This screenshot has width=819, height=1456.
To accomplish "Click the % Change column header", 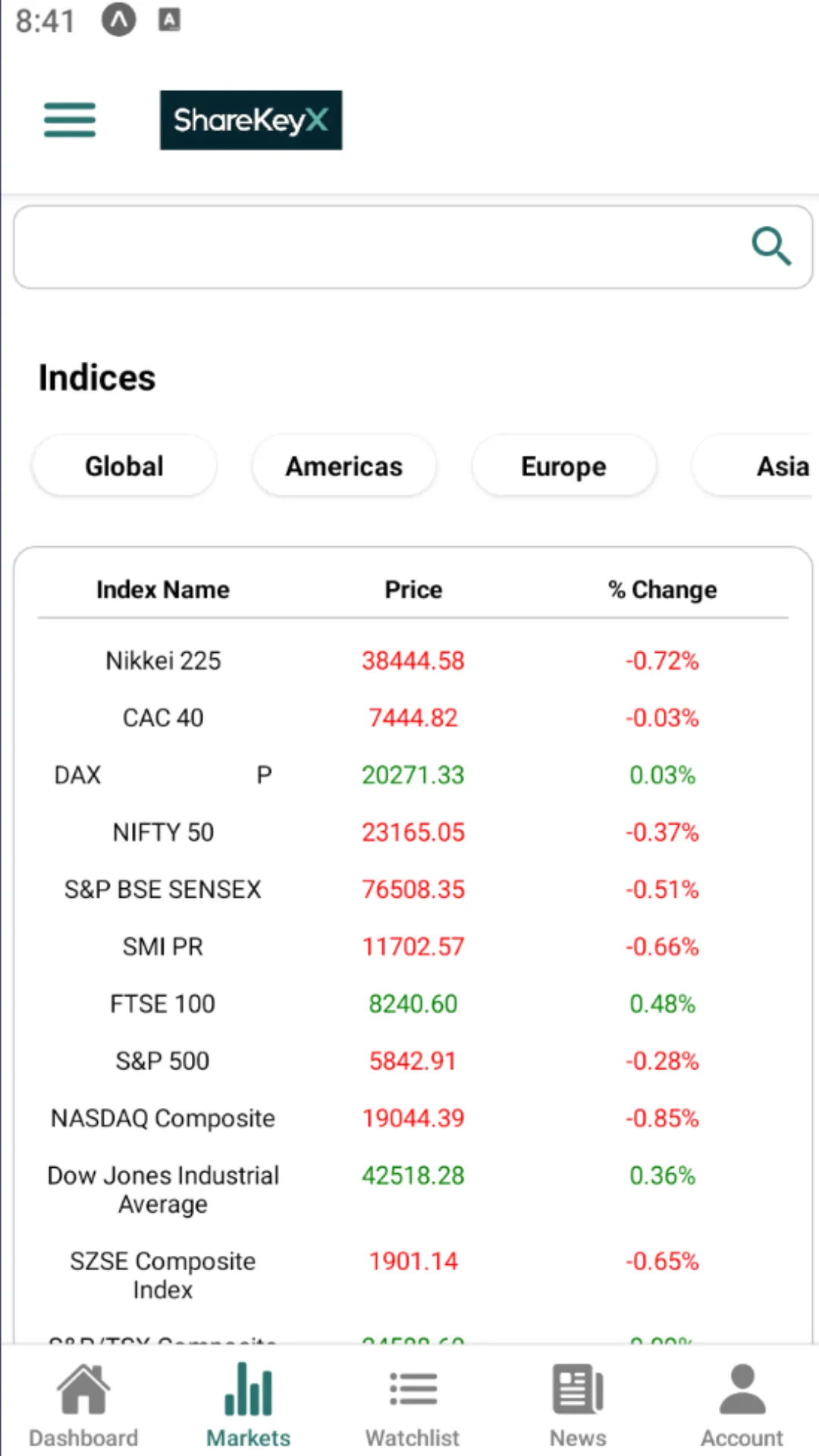I will [662, 590].
